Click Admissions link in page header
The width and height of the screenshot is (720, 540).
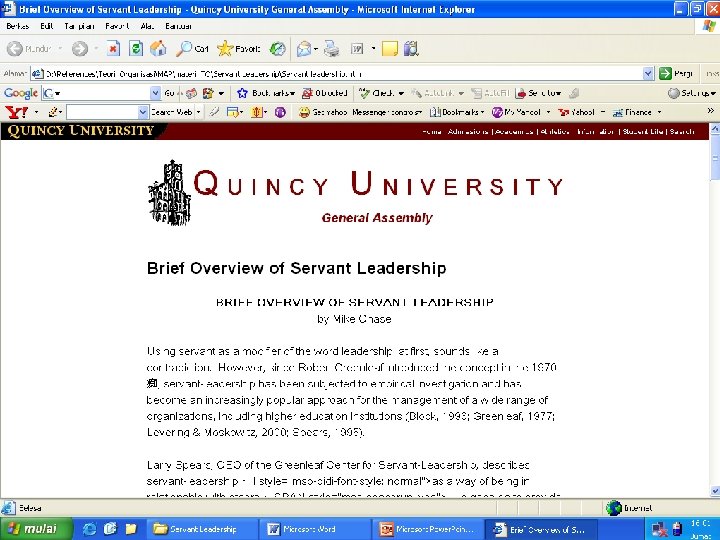468,132
